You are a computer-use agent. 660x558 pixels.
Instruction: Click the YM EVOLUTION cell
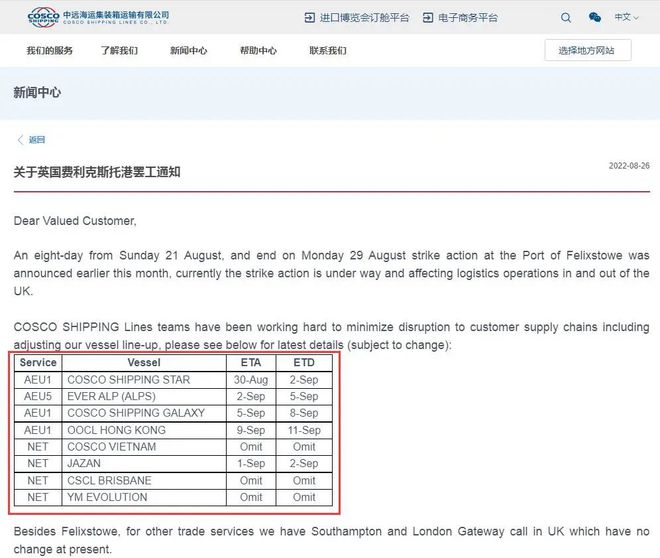click(144, 497)
